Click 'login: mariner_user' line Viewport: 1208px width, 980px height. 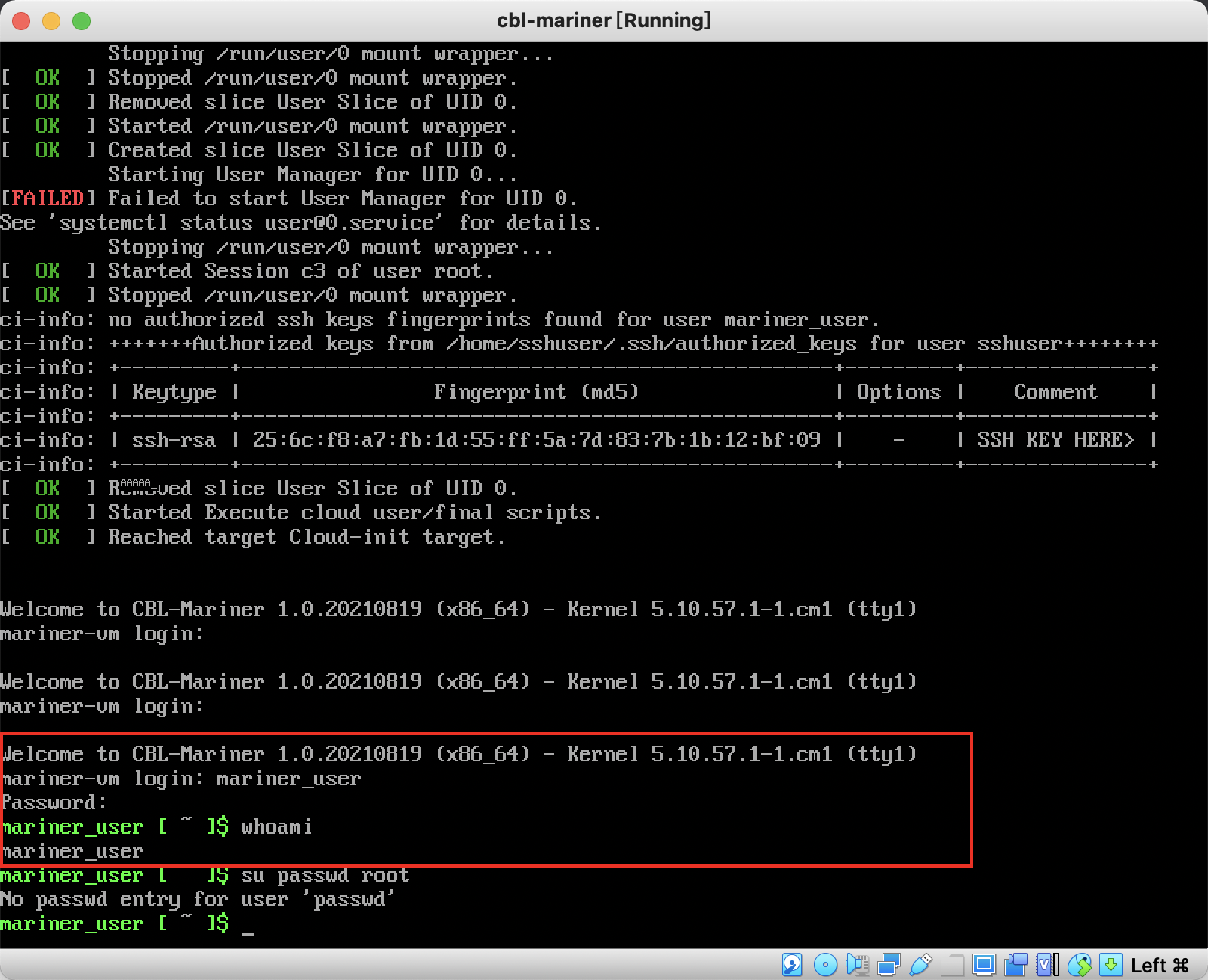180,778
